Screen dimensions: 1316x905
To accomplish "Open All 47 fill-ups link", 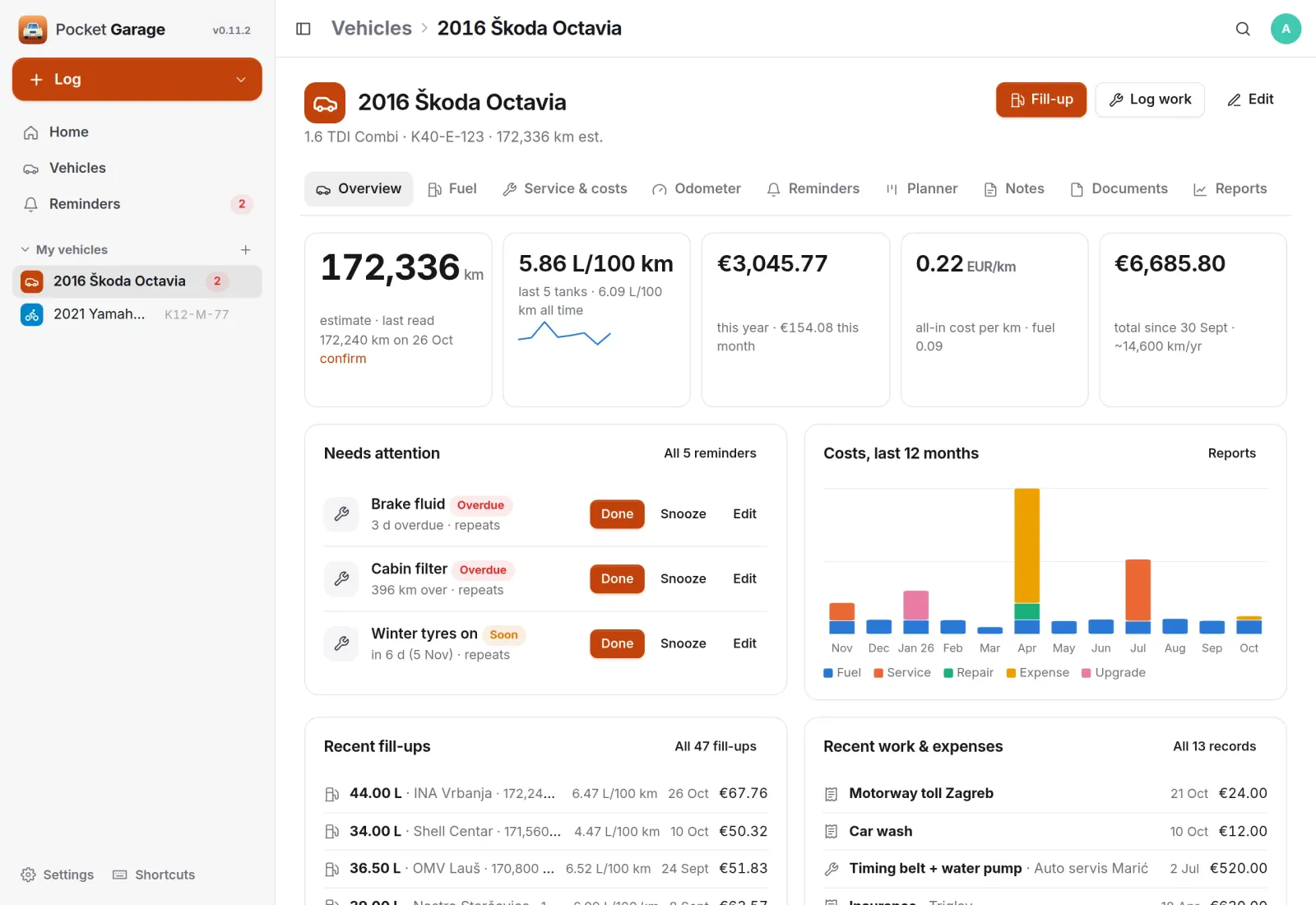I will point(716,746).
